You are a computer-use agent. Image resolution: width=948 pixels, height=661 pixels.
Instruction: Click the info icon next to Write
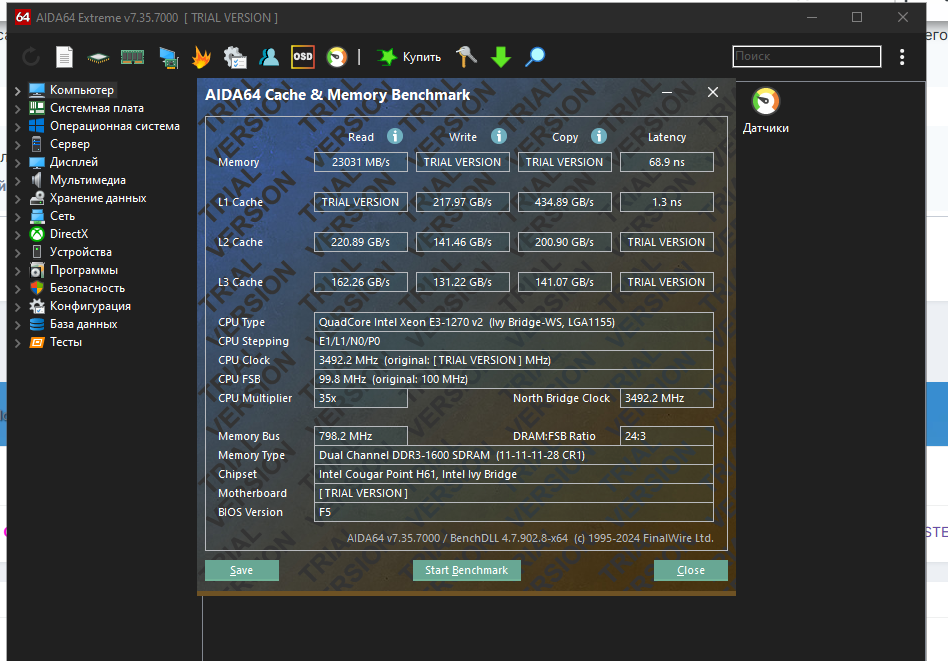(x=499, y=137)
